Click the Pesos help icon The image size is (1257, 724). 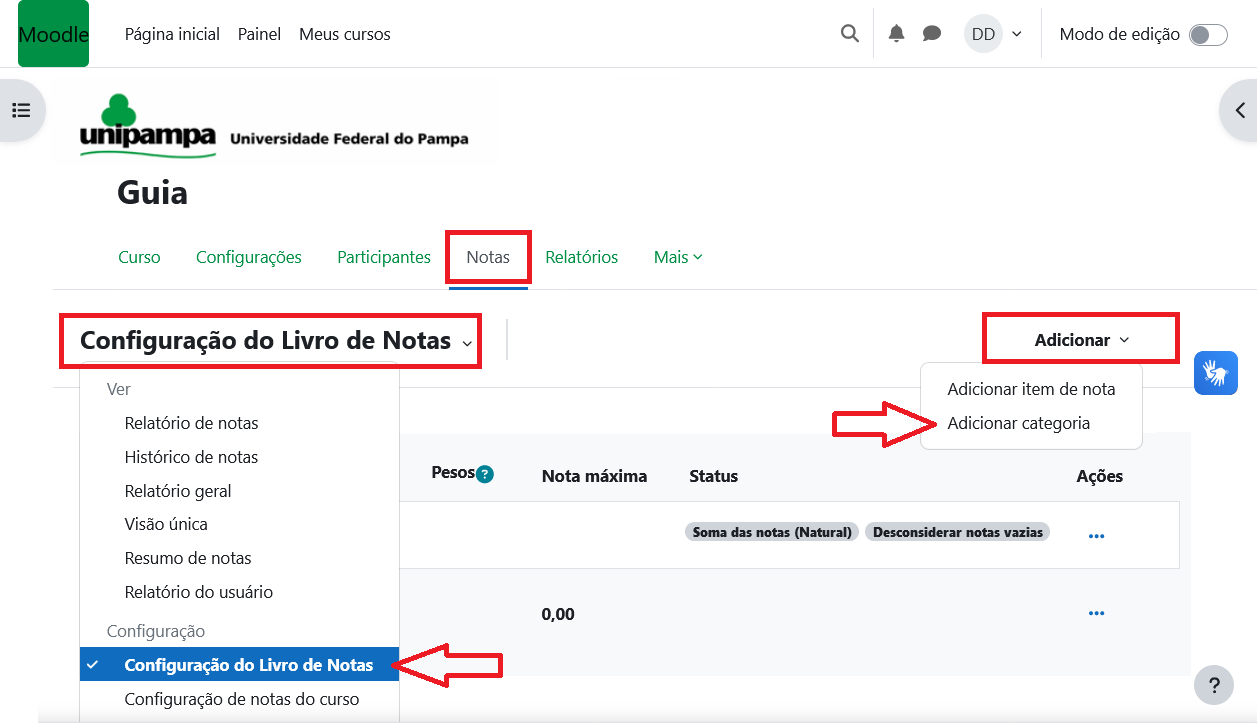click(x=485, y=474)
